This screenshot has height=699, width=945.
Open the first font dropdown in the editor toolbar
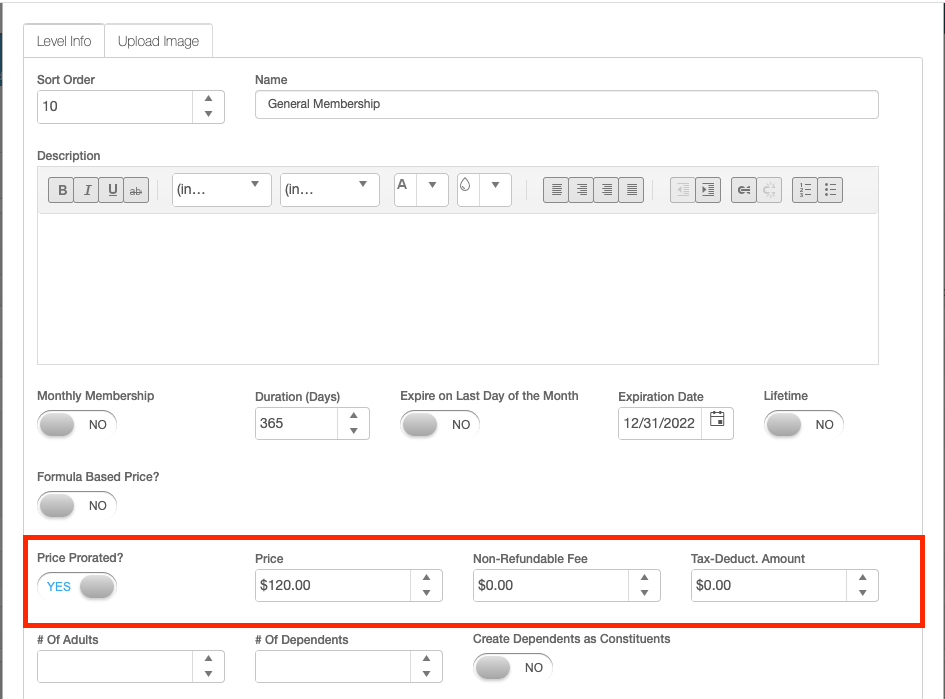[x=254, y=185]
